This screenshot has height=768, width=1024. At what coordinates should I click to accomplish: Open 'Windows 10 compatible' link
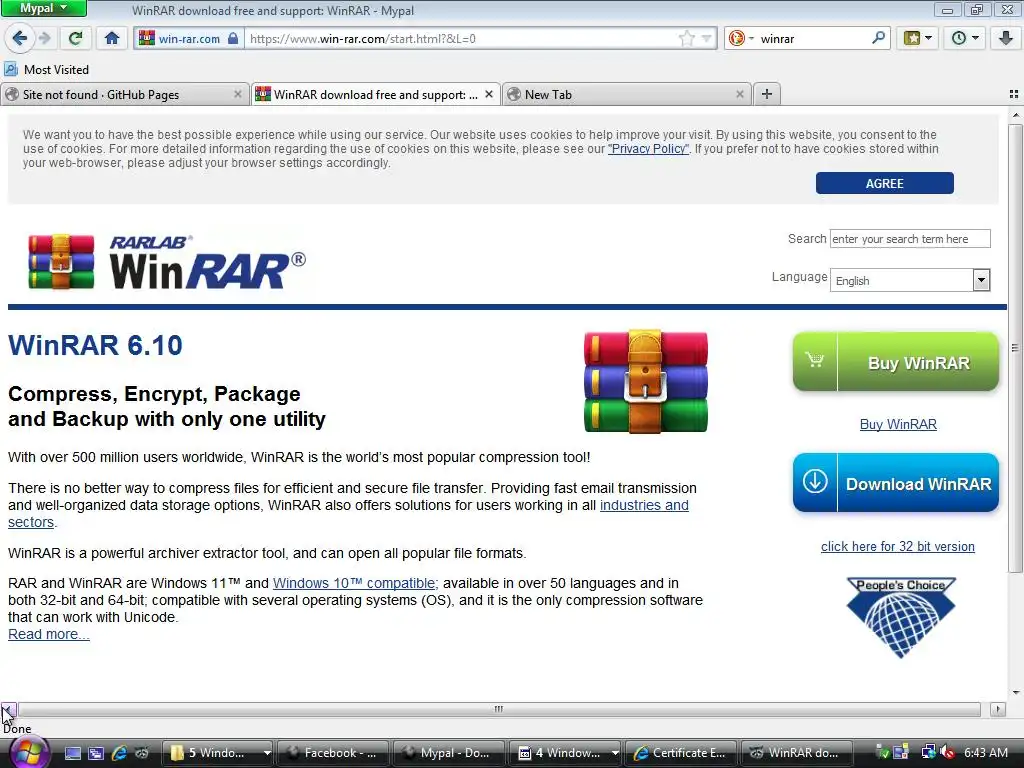pos(355,583)
